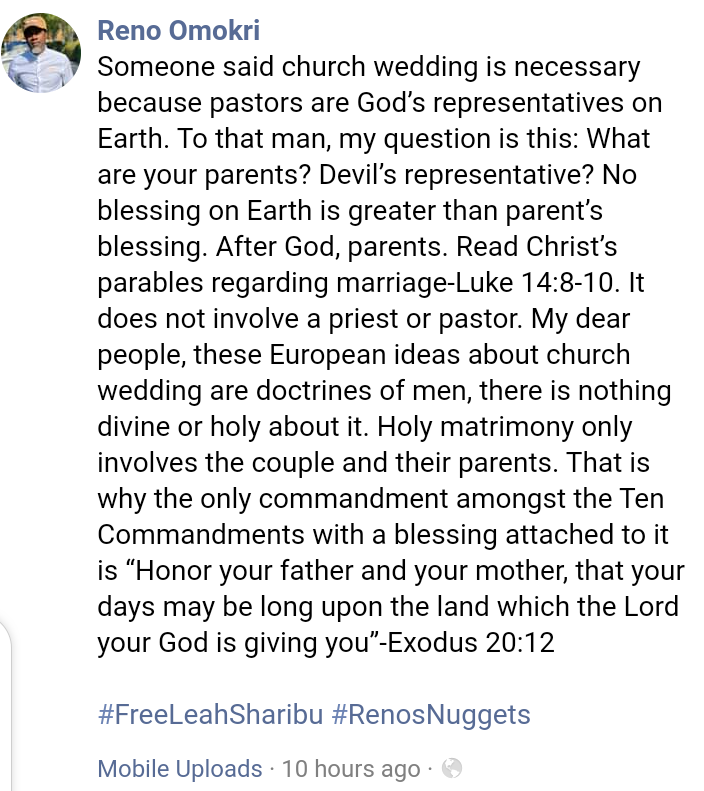Click the Reno Omokri name link
The width and height of the screenshot is (704, 791).
point(179,30)
